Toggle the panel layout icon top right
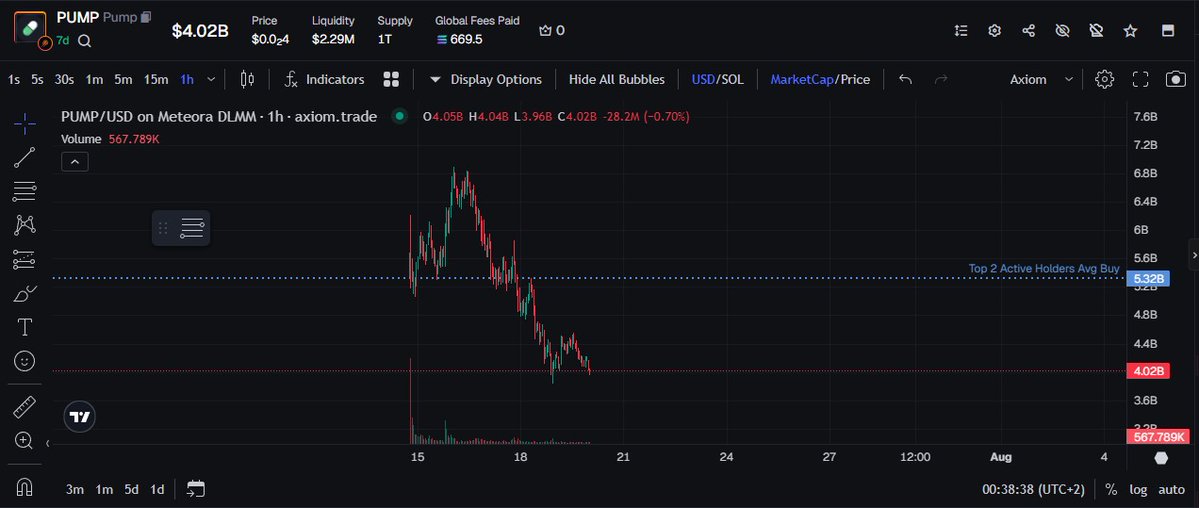This screenshot has height=508, width=1199. [1168, 31]
